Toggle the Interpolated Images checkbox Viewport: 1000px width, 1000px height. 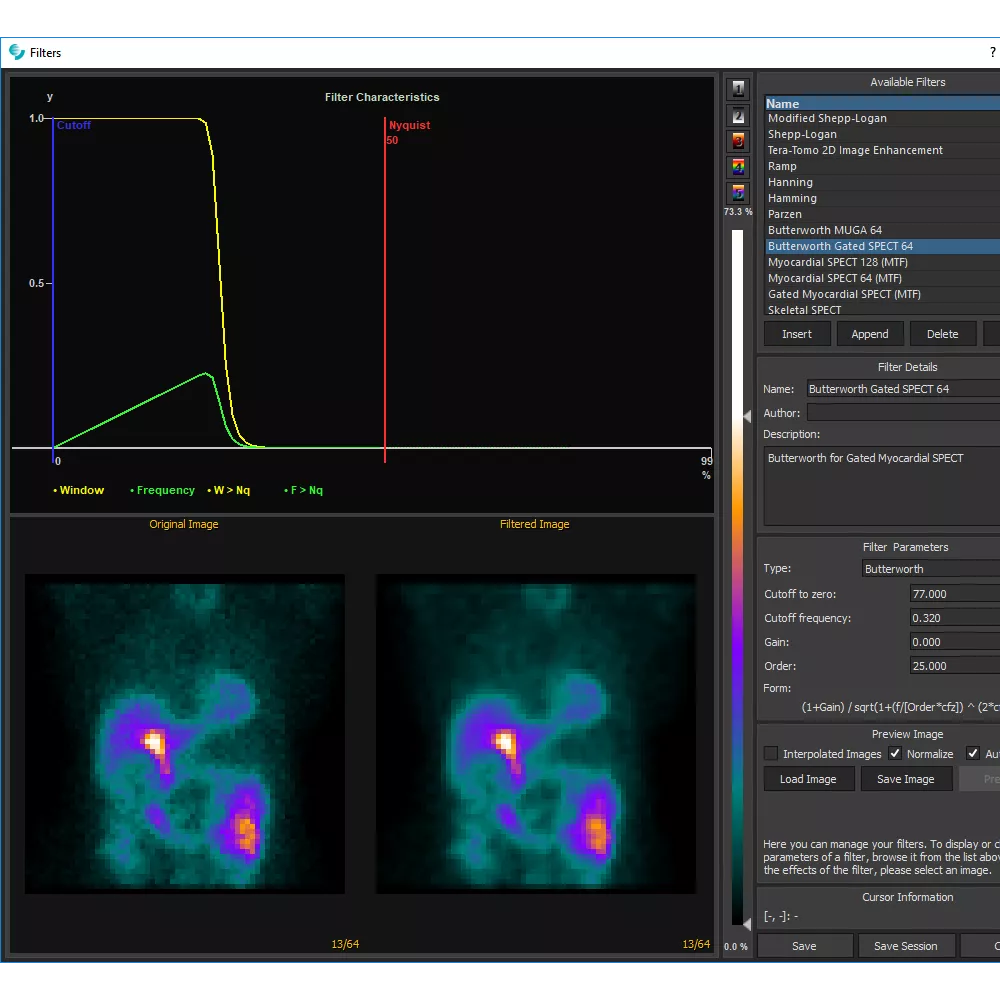[771, 754]
